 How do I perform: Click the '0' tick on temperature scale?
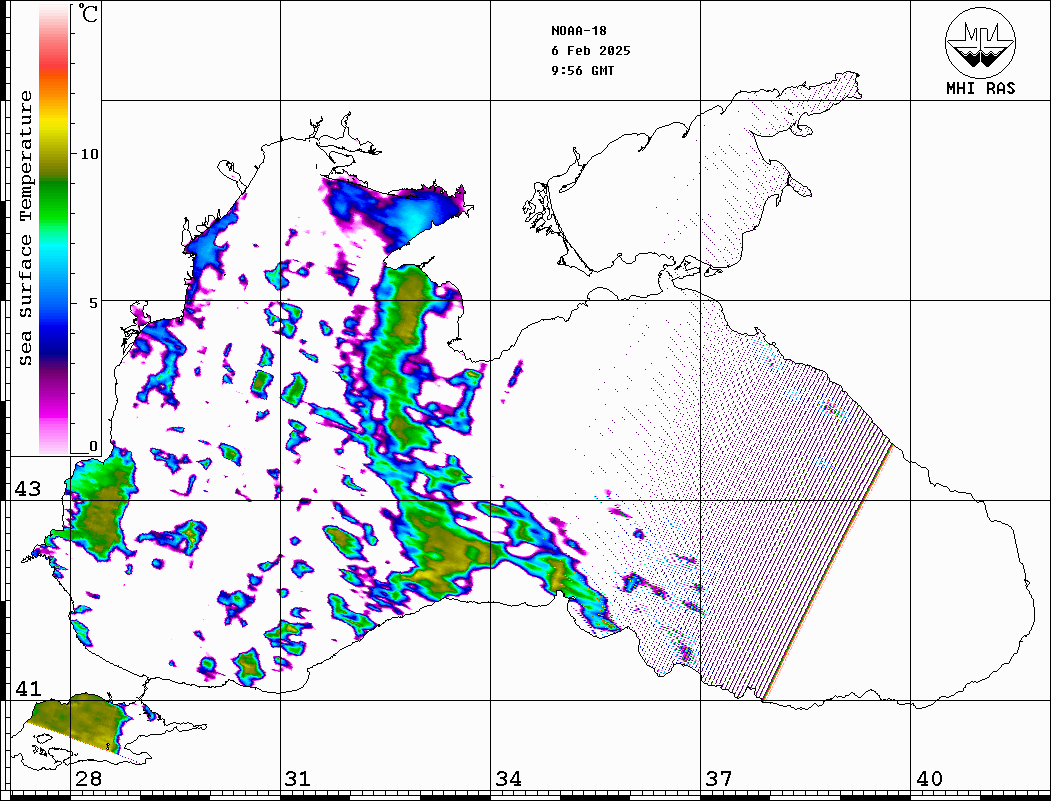pyautogui.click(x=93, y=446)
